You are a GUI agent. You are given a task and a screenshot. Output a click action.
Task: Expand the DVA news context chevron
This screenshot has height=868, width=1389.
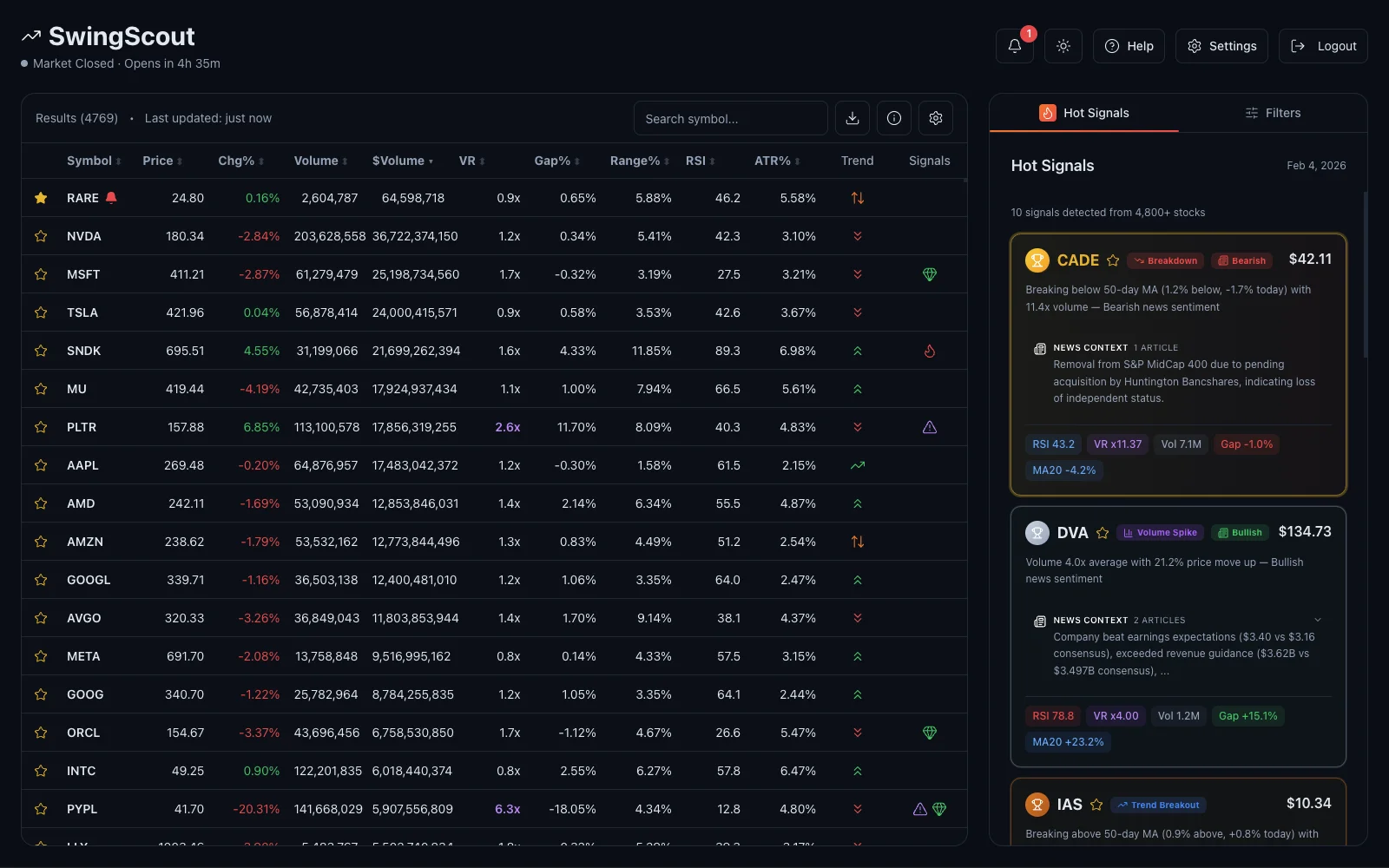coord(1317,620)
